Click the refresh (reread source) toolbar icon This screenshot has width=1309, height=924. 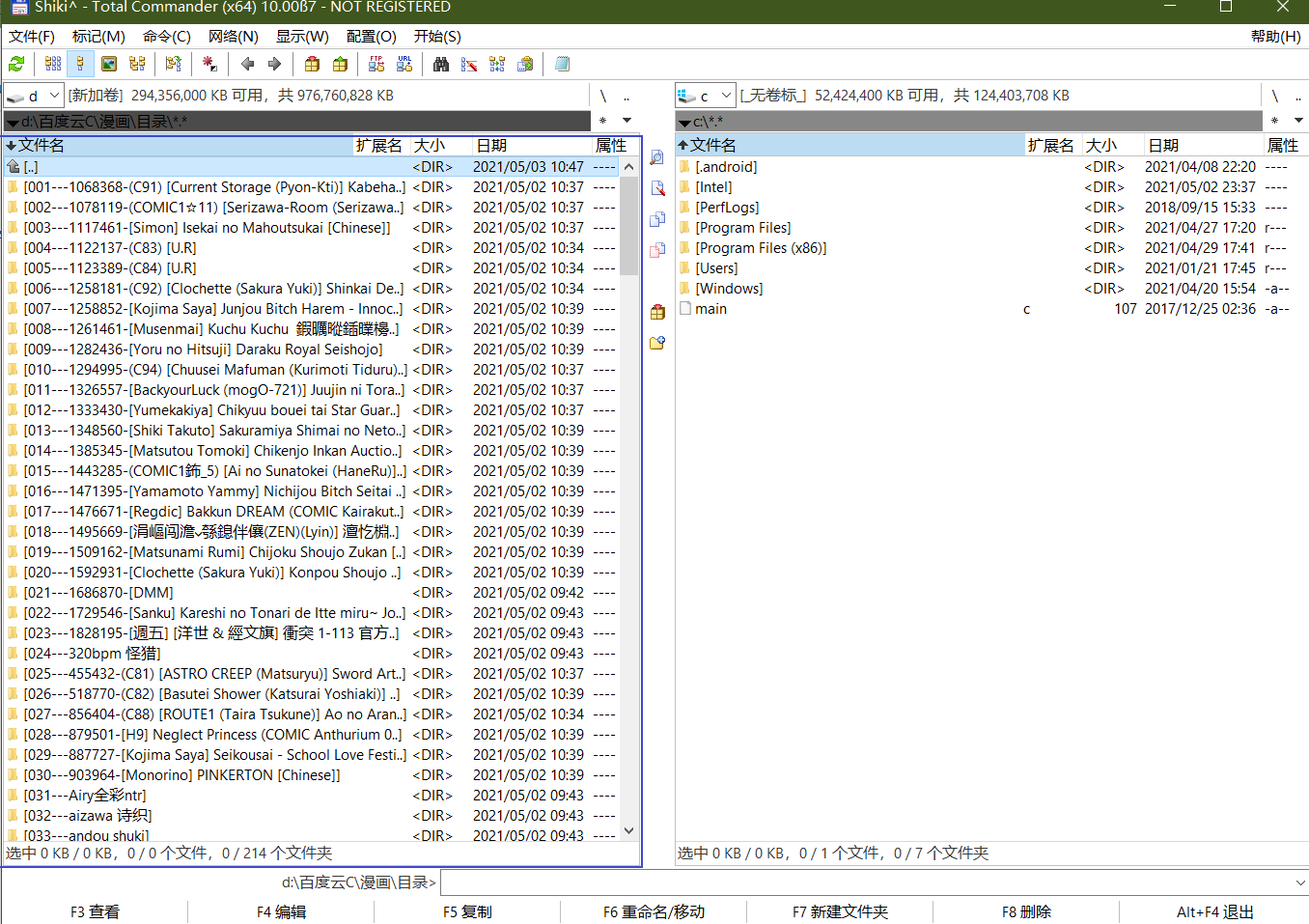tap(16, 64)
